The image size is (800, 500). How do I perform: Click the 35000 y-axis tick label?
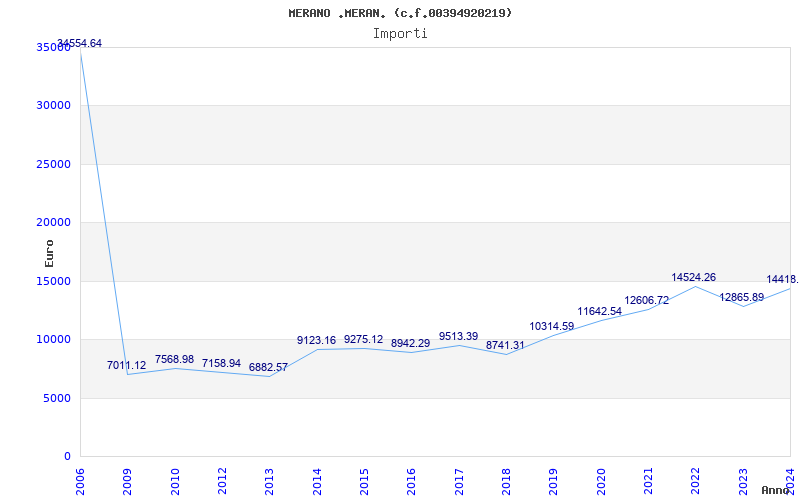pos(54,47)
